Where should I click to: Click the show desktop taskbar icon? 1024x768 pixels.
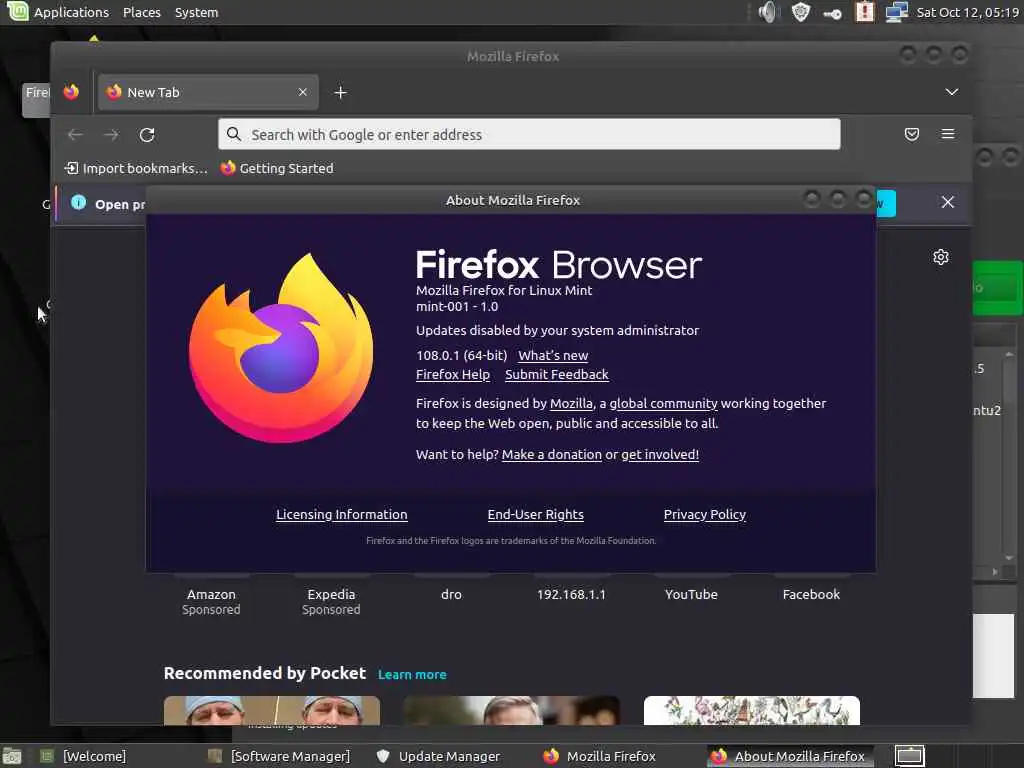(12, 756)
